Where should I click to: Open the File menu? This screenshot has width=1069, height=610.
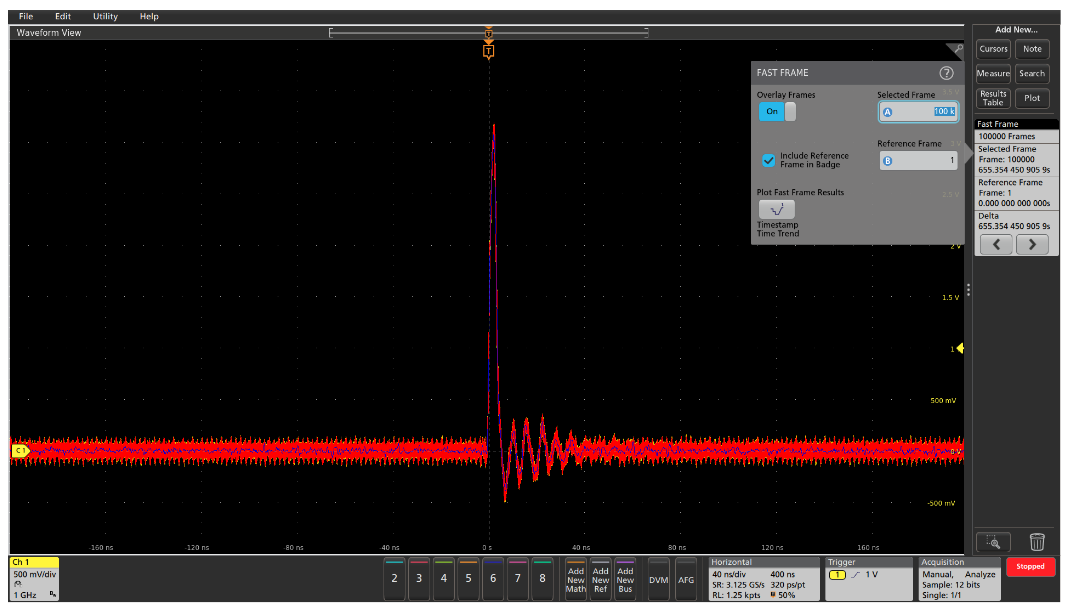[26, 17]
